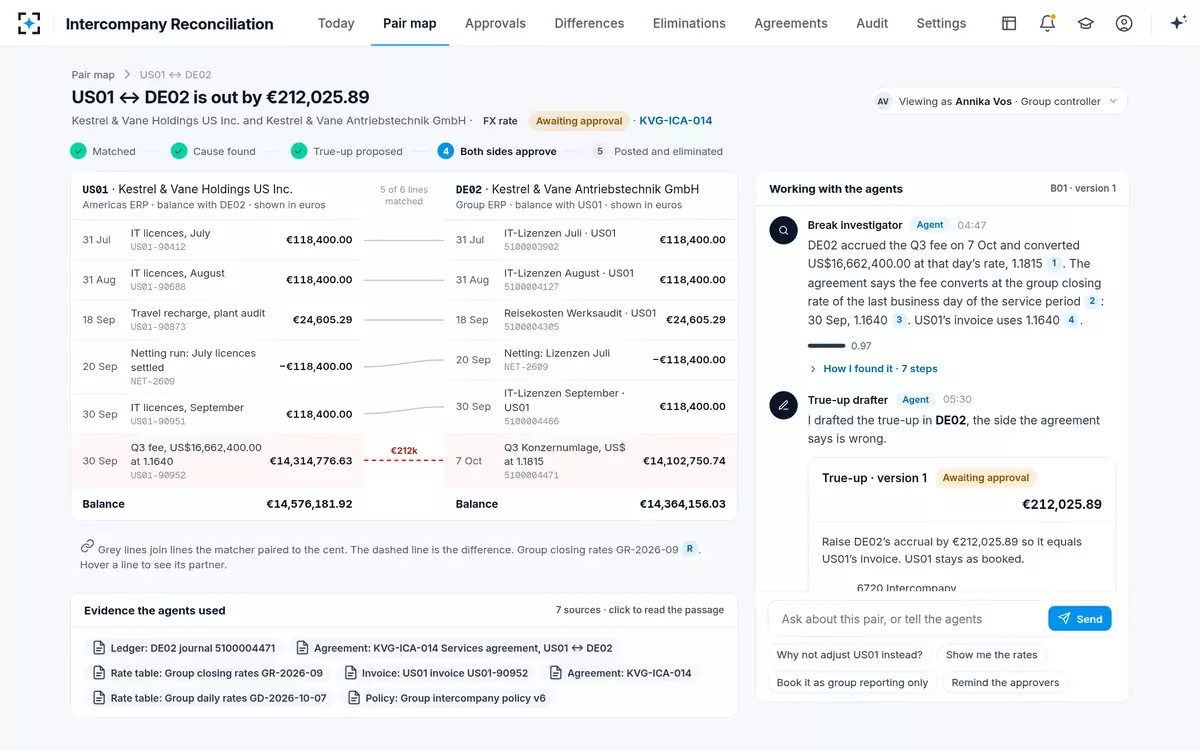Open the Viewing as Annika Vos dropdown

[999, 101]
